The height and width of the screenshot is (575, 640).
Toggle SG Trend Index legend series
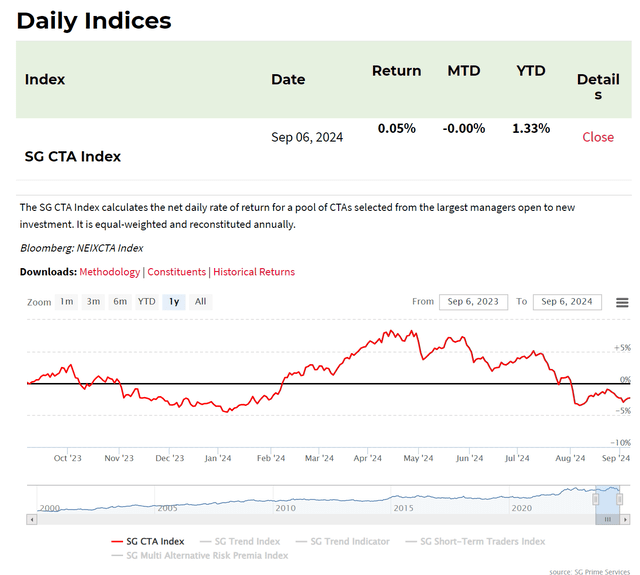240,542
